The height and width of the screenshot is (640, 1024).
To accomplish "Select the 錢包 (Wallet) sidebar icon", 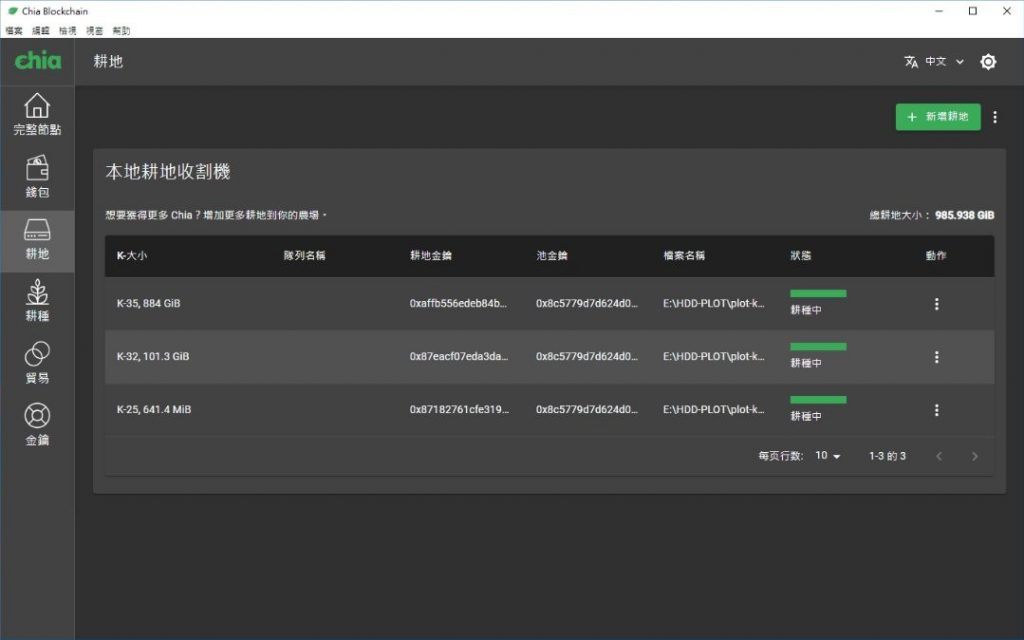I will [x=37, y=177].
